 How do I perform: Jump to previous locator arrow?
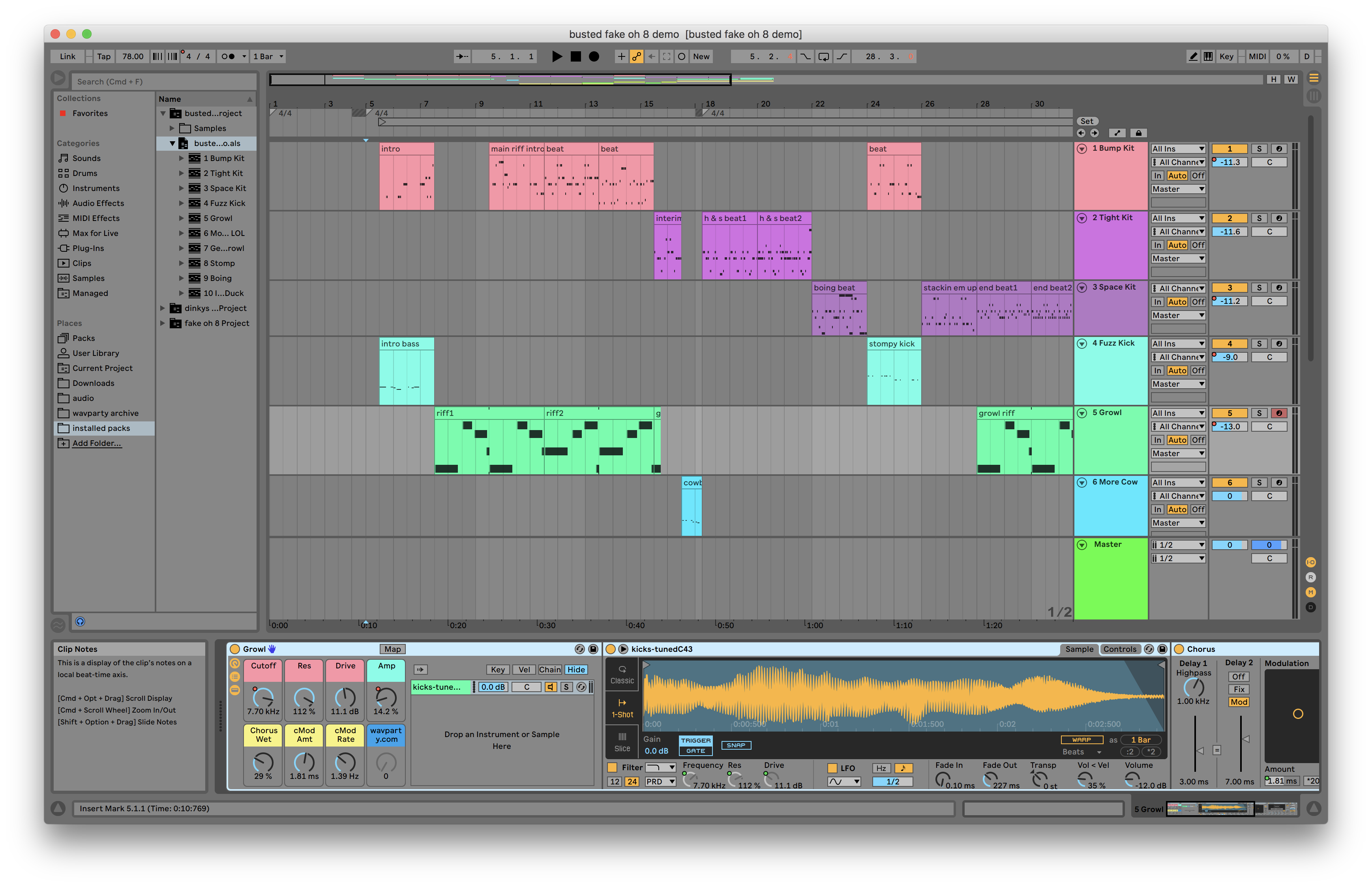coord(1081,133)
